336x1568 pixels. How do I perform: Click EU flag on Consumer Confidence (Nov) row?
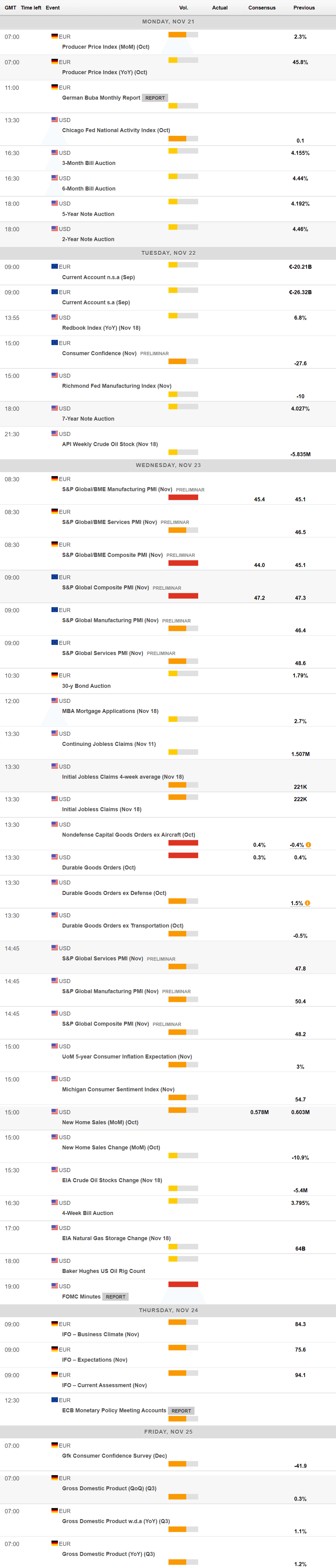pos(55,343)
